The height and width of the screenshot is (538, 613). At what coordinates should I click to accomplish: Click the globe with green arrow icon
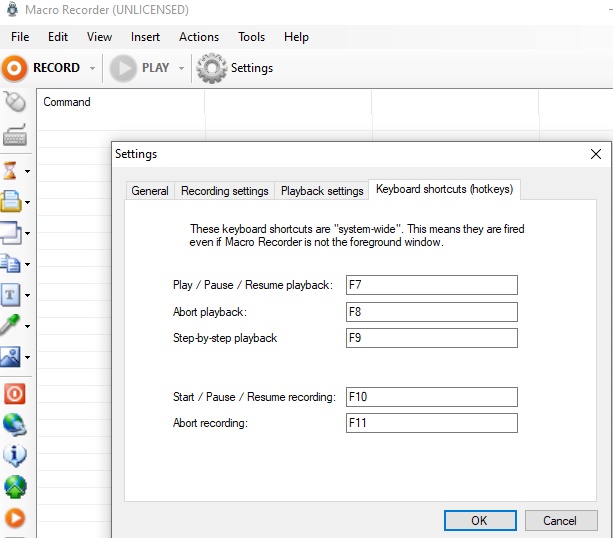point(15,487)
